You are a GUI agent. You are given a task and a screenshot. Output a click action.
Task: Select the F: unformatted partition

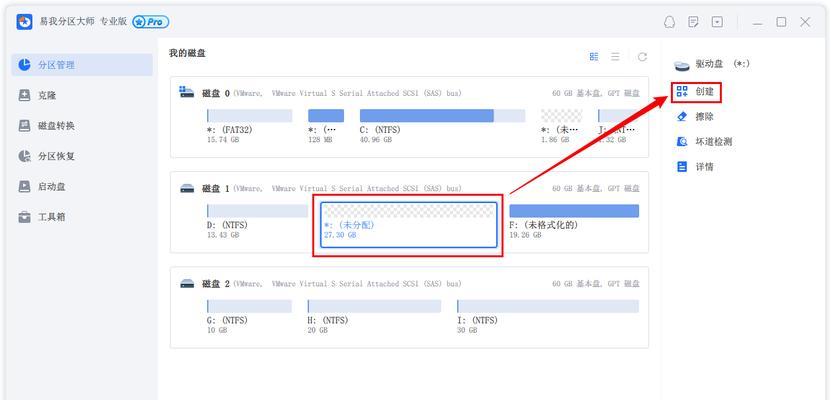574,220
